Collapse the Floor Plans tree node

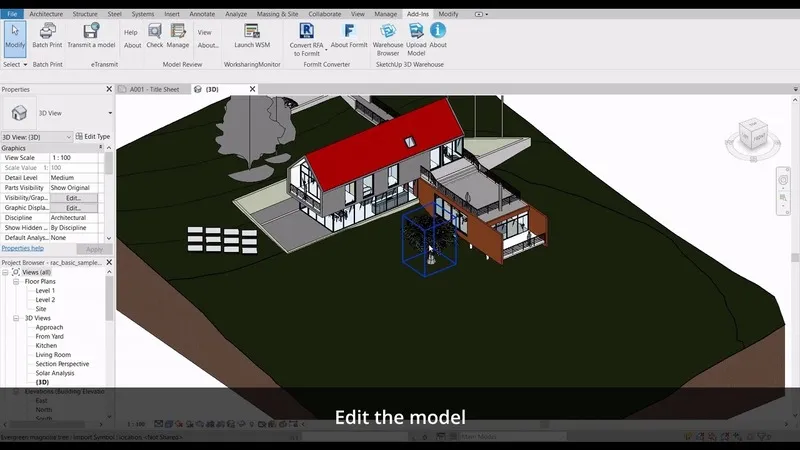(x=16, y=281)
